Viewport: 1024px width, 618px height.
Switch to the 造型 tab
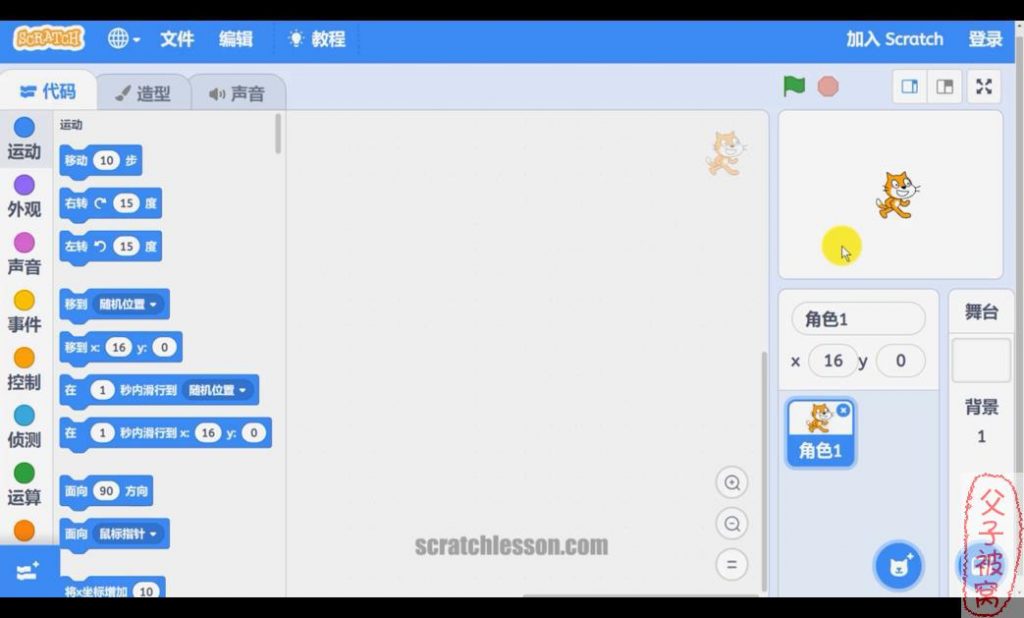pos(142,93)
